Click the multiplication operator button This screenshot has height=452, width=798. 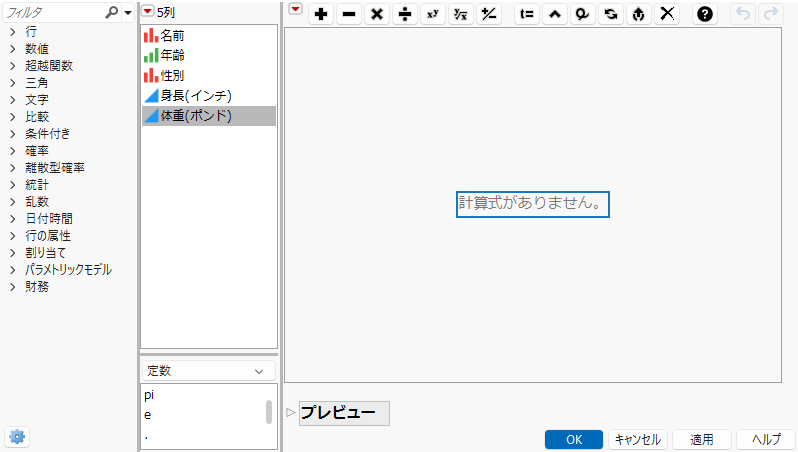tap(377, 14)
